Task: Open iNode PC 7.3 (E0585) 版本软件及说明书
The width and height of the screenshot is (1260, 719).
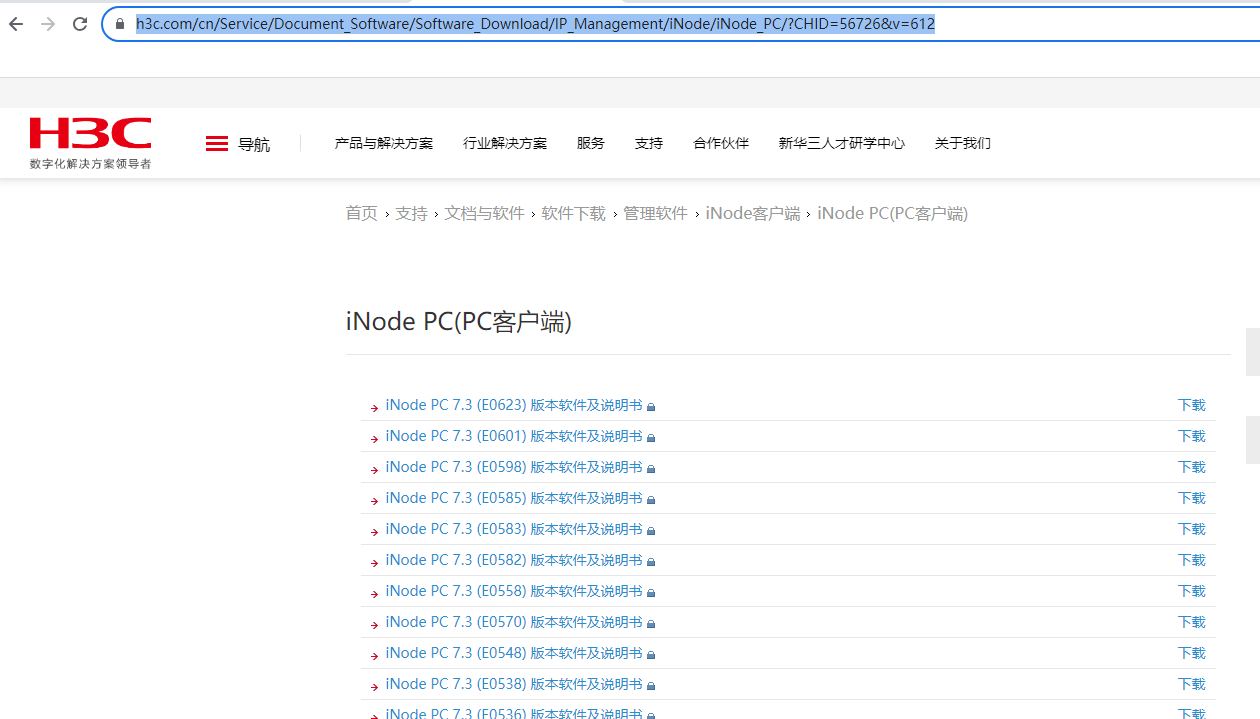Action: pyautogui.click(x=514, y=498)
